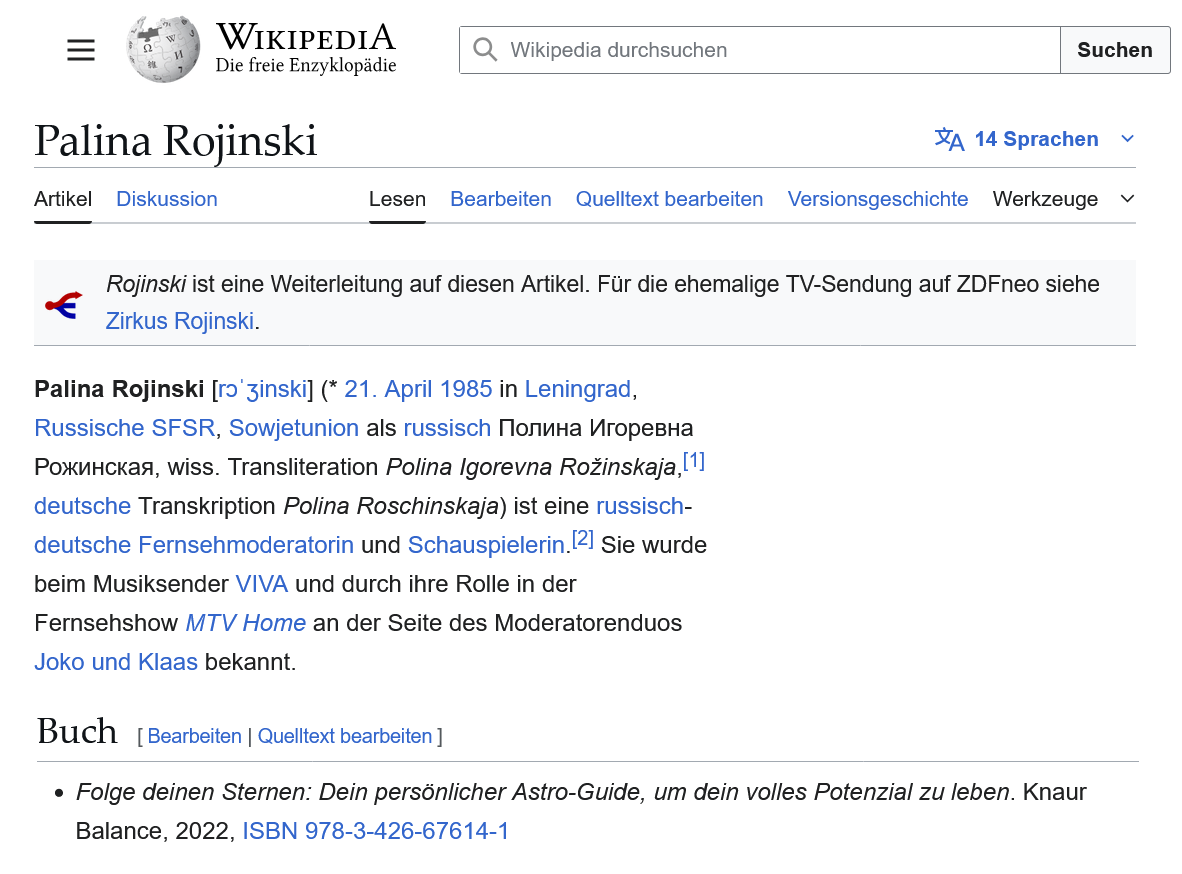Focus the Wikipedia durchsuchen search field
Screen dimensions: 1182x874
tap(760, 50)
